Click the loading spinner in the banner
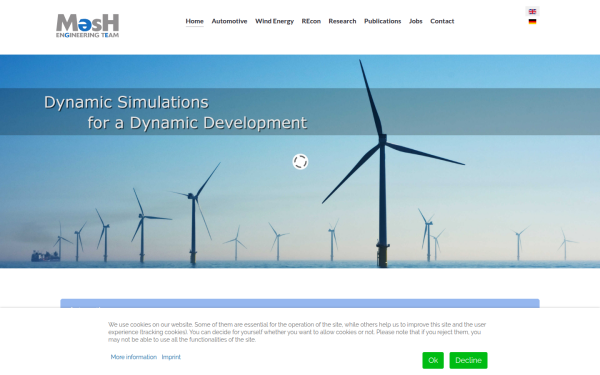This screenshot has height=375, width=600. click(300, 161)
